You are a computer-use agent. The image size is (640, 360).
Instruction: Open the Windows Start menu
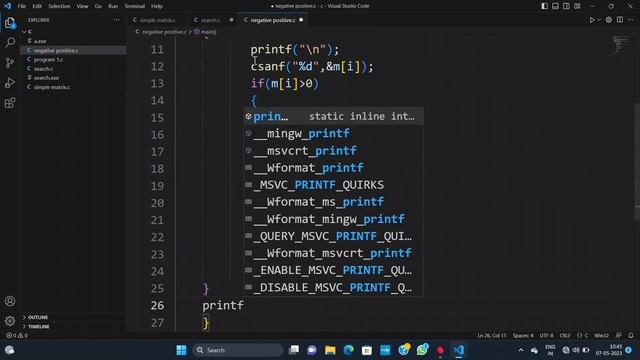pyautogui.click(x=181, y=350)
